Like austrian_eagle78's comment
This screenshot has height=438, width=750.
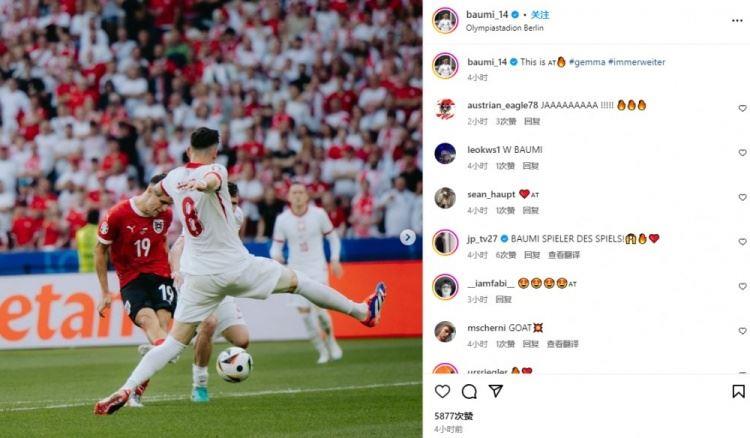(x=742, y=109)
